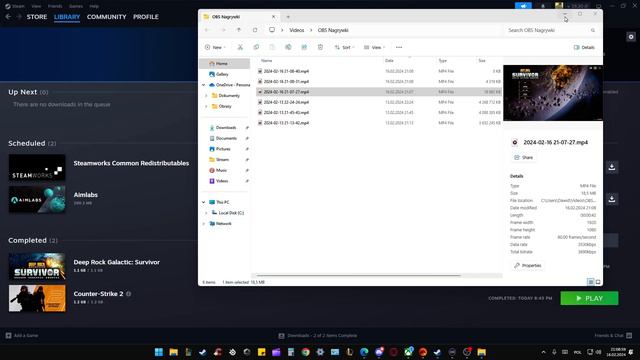Open Friends & Chat in Steam
Screen dimensions: 640x360
pyautogui.click(x=613, y=336)
